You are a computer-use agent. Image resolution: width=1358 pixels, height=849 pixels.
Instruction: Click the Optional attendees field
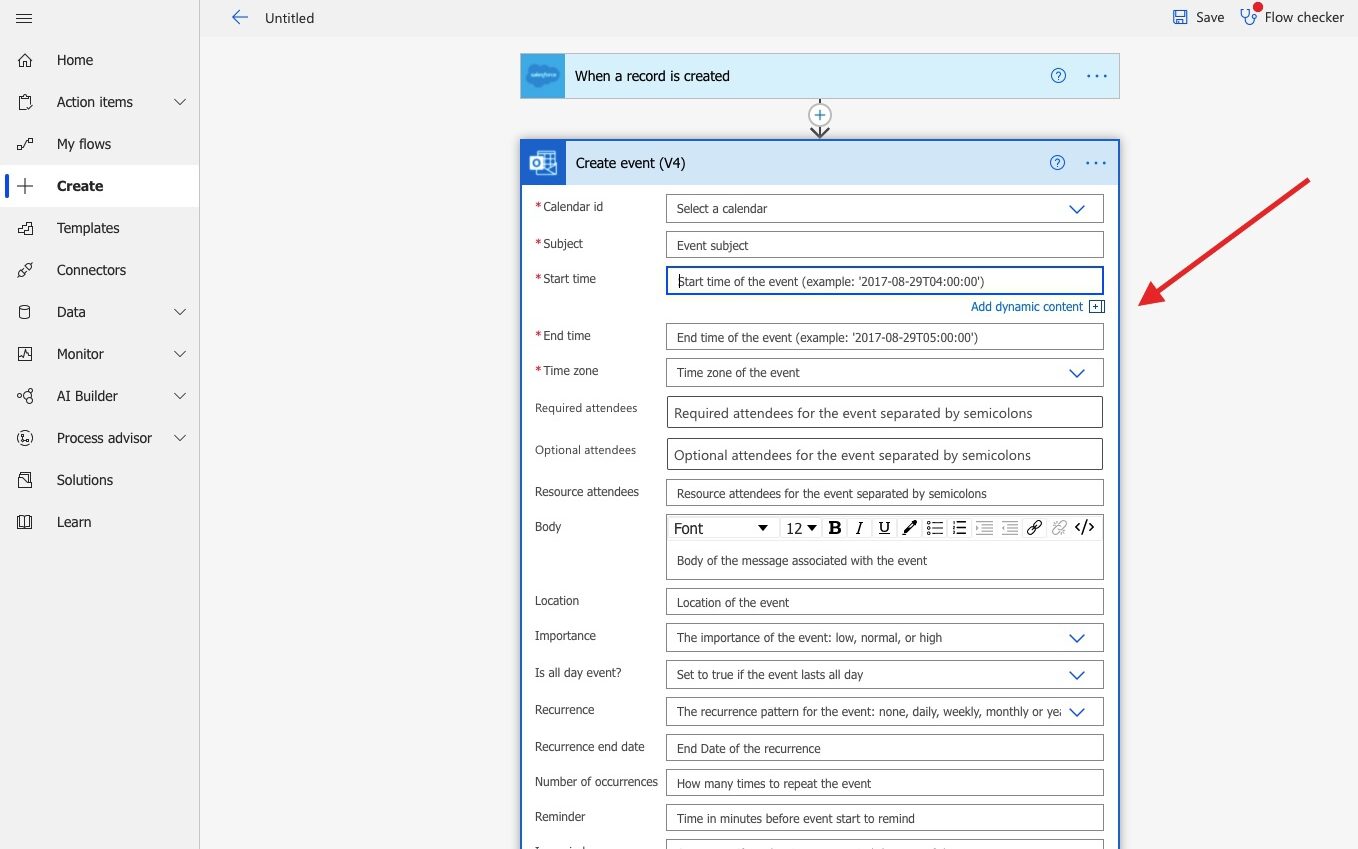click(x=885, y=455)
